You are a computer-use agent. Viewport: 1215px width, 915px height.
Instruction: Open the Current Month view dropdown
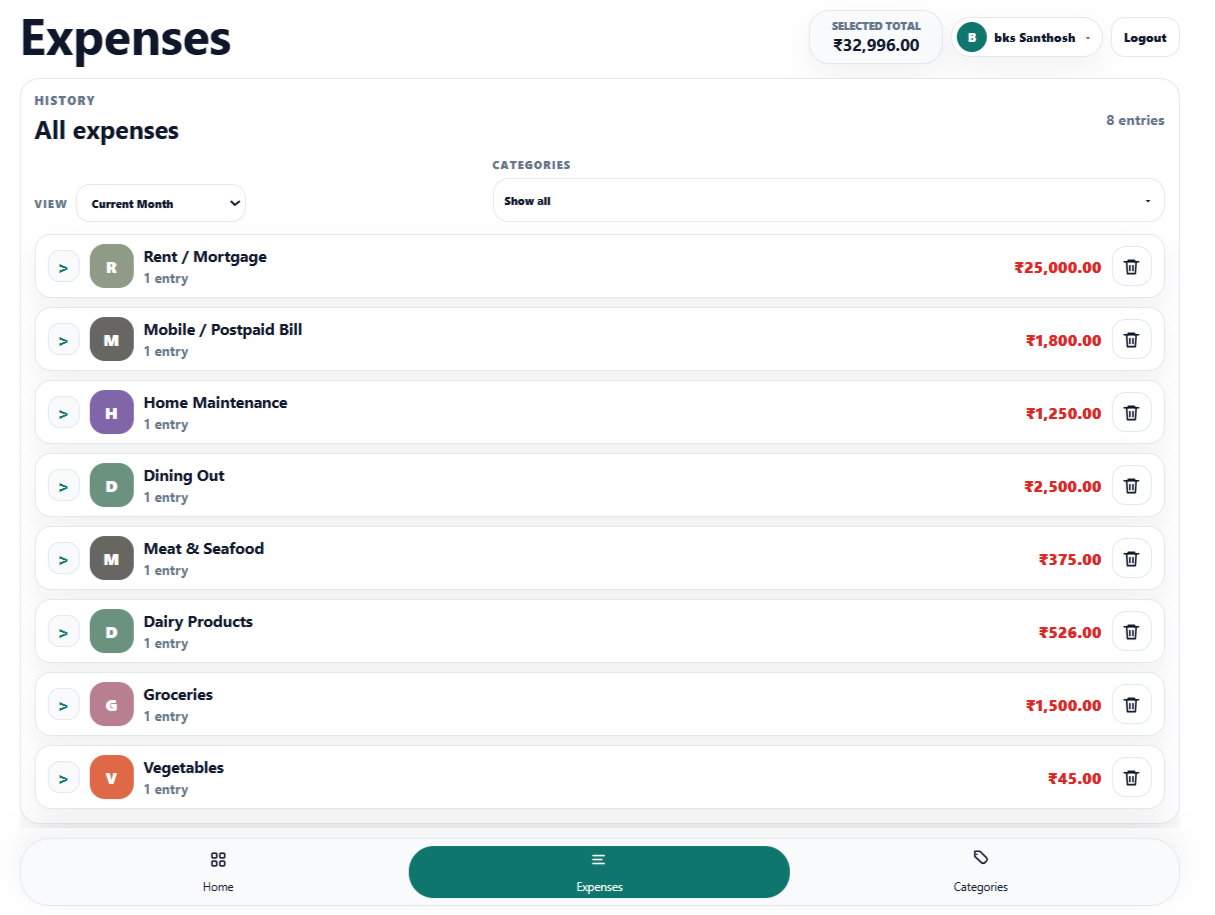tap(161, 204)
